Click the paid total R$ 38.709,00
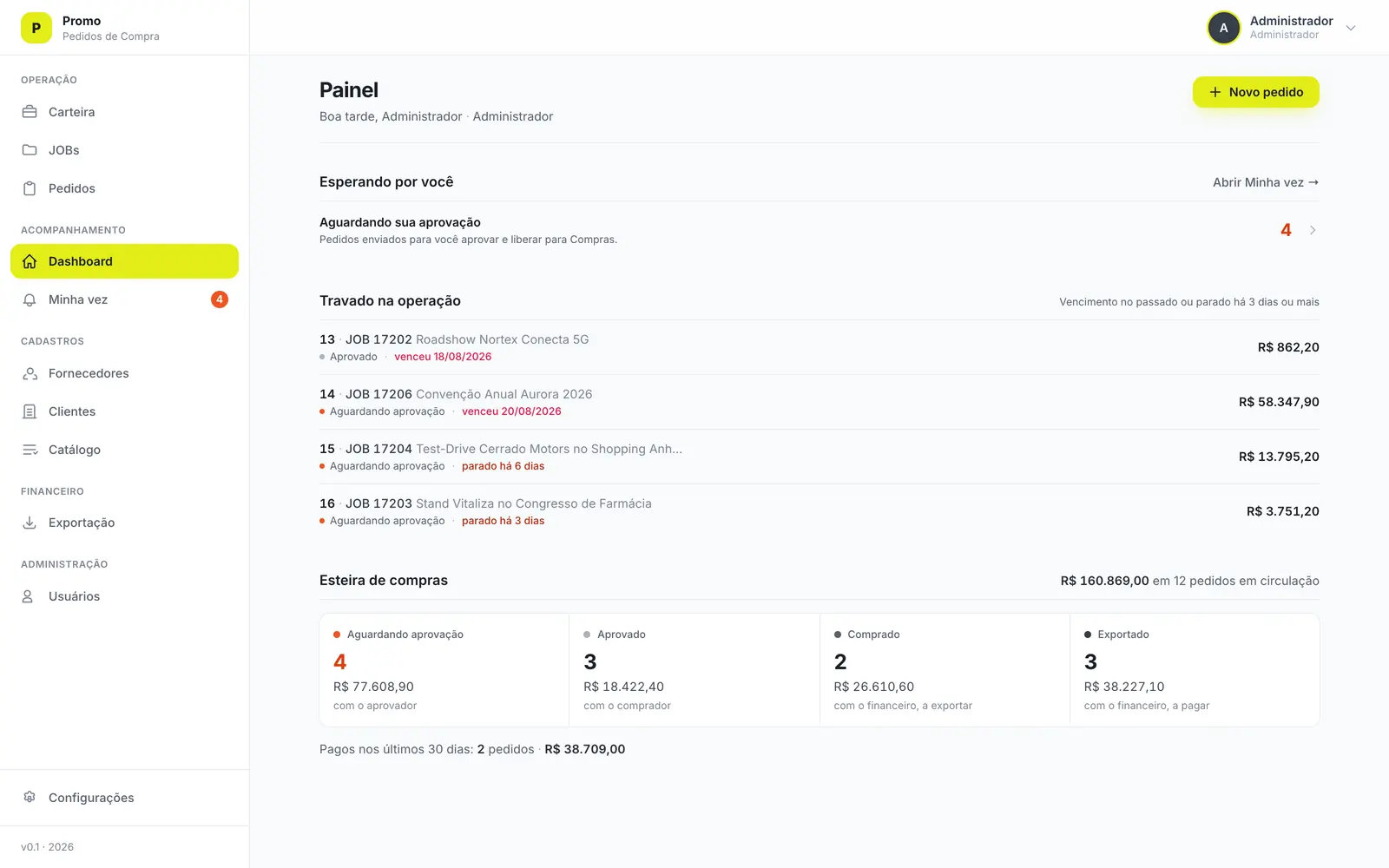This screenshot has height=868, width=1389. (585, 749)
